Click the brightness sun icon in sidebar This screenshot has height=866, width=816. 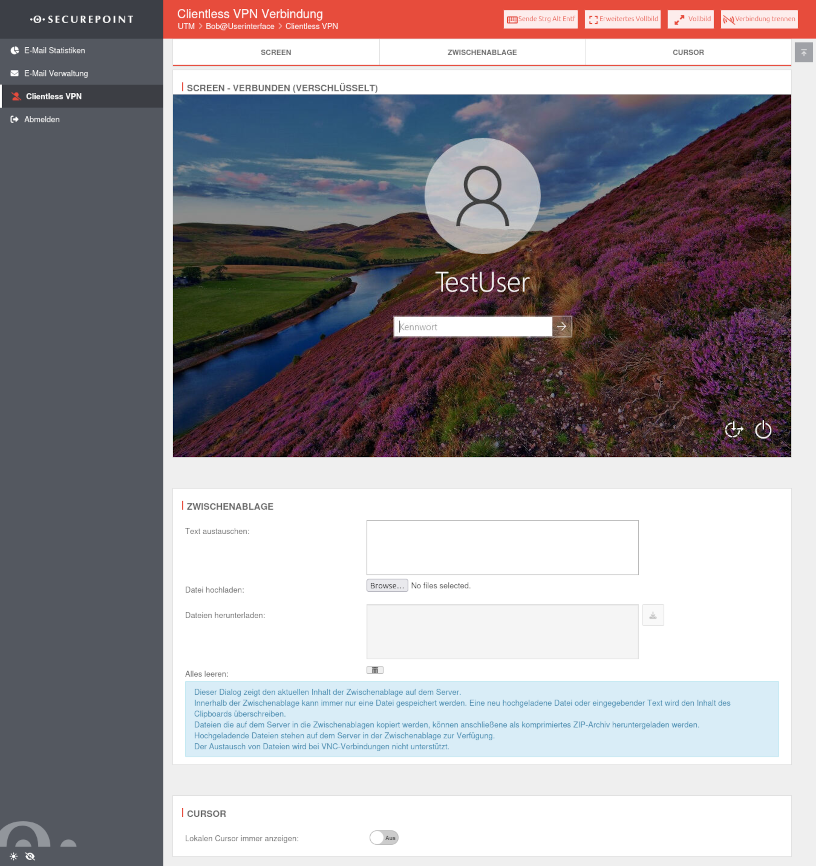[x=14, y=857]
